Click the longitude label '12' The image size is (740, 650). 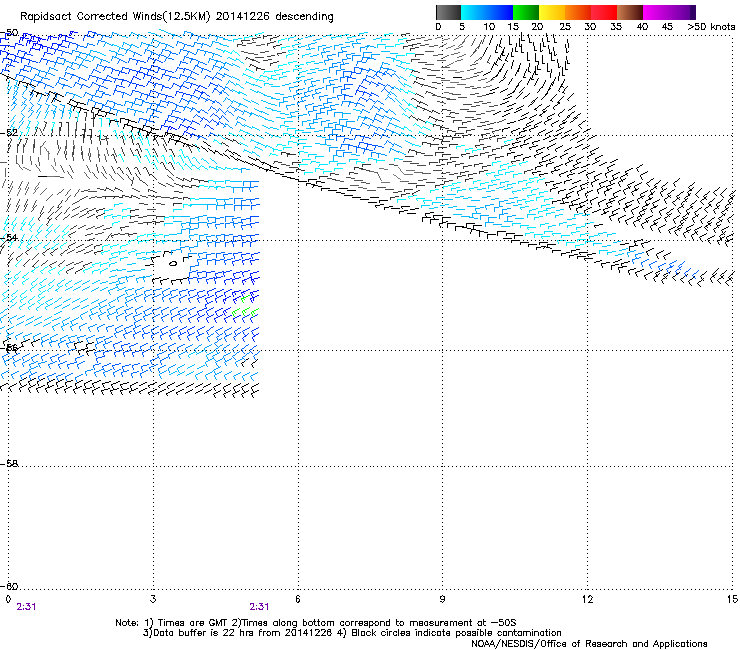tap(587, 599)
